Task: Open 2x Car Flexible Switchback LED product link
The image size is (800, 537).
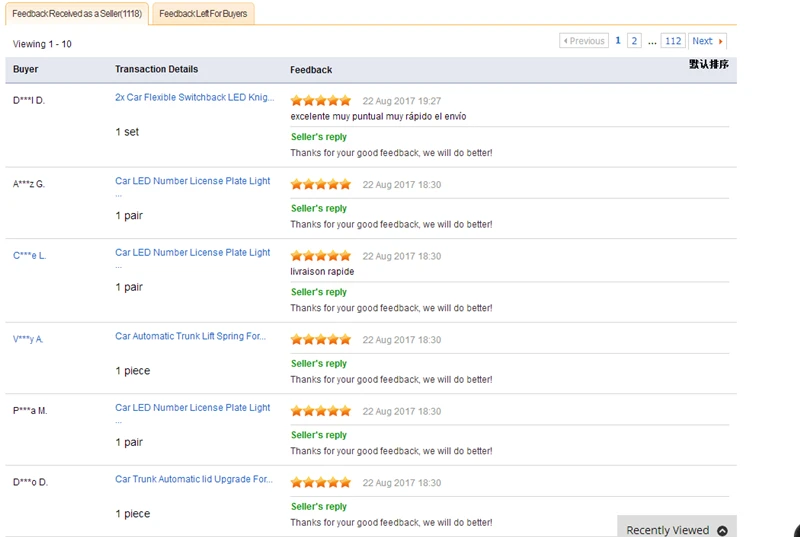Action: click(x=194, y=97)
